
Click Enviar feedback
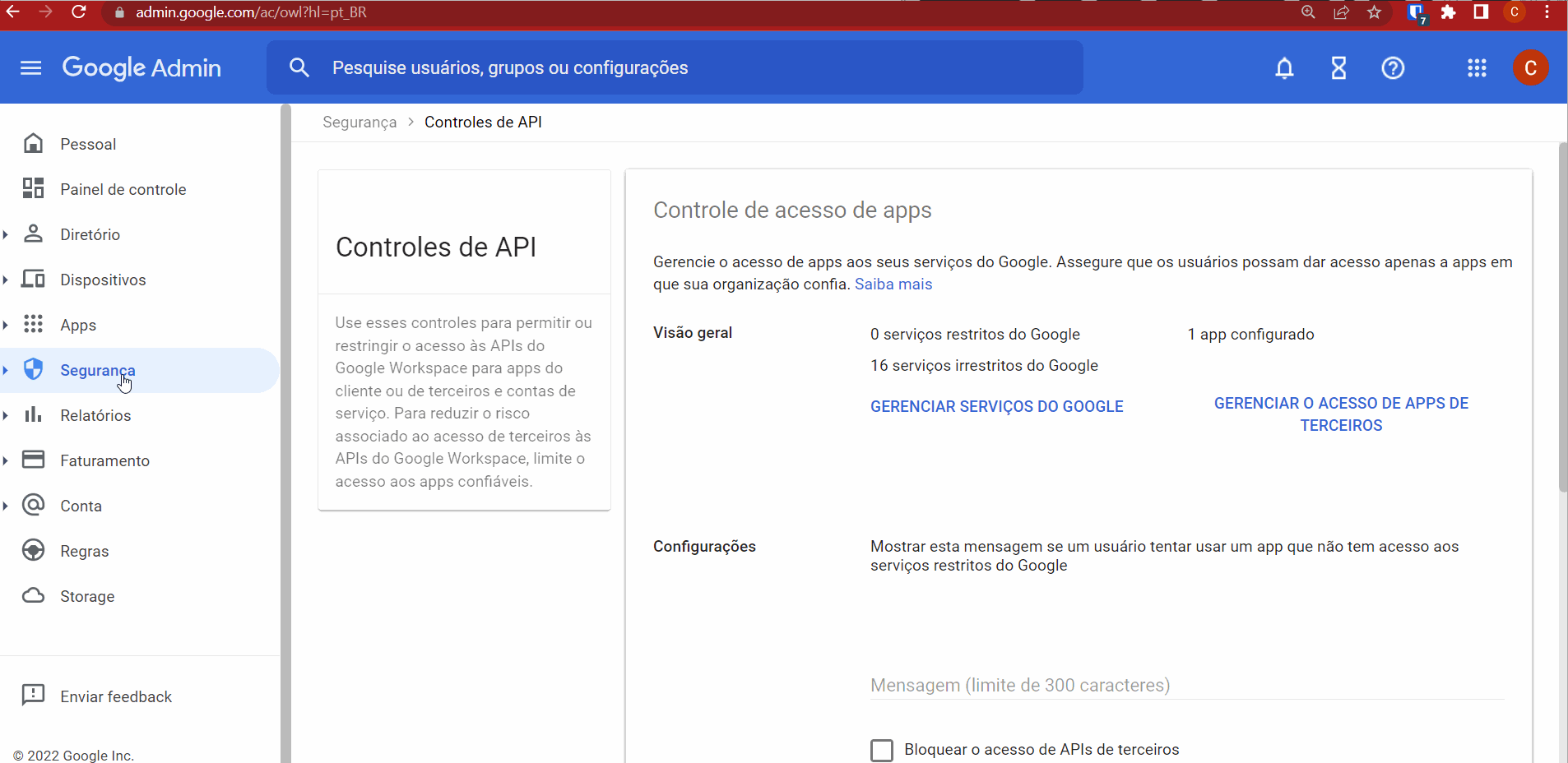(116, 697)
